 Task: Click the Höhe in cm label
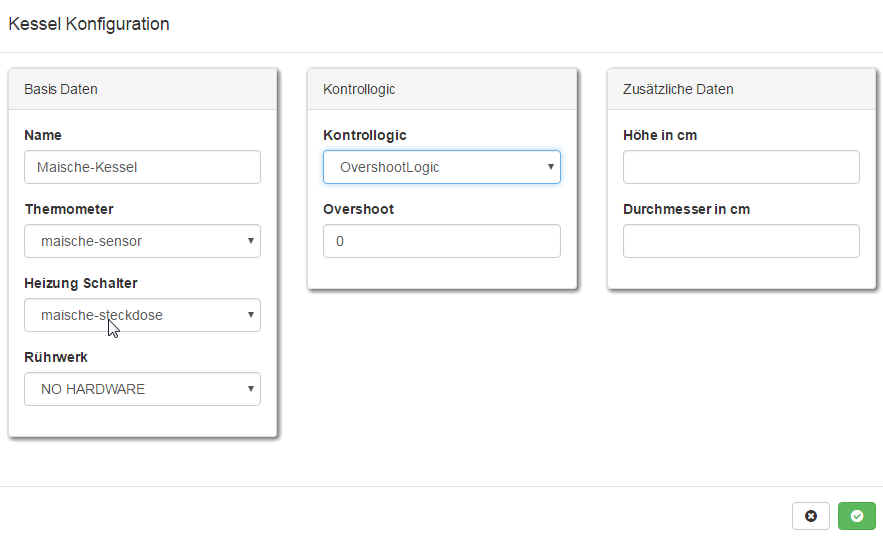[x=660, y=135]
